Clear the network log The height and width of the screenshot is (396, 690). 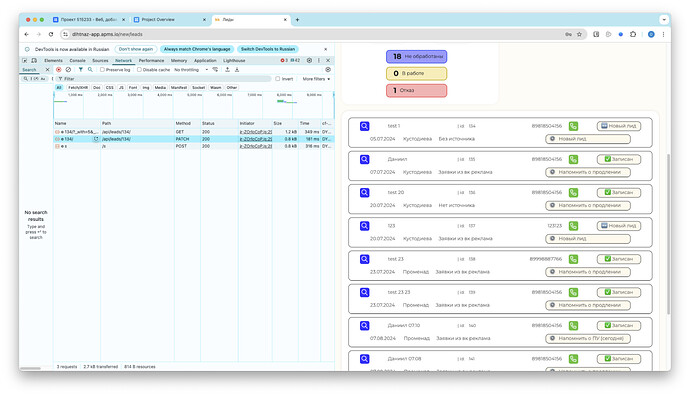click(68, 70)
